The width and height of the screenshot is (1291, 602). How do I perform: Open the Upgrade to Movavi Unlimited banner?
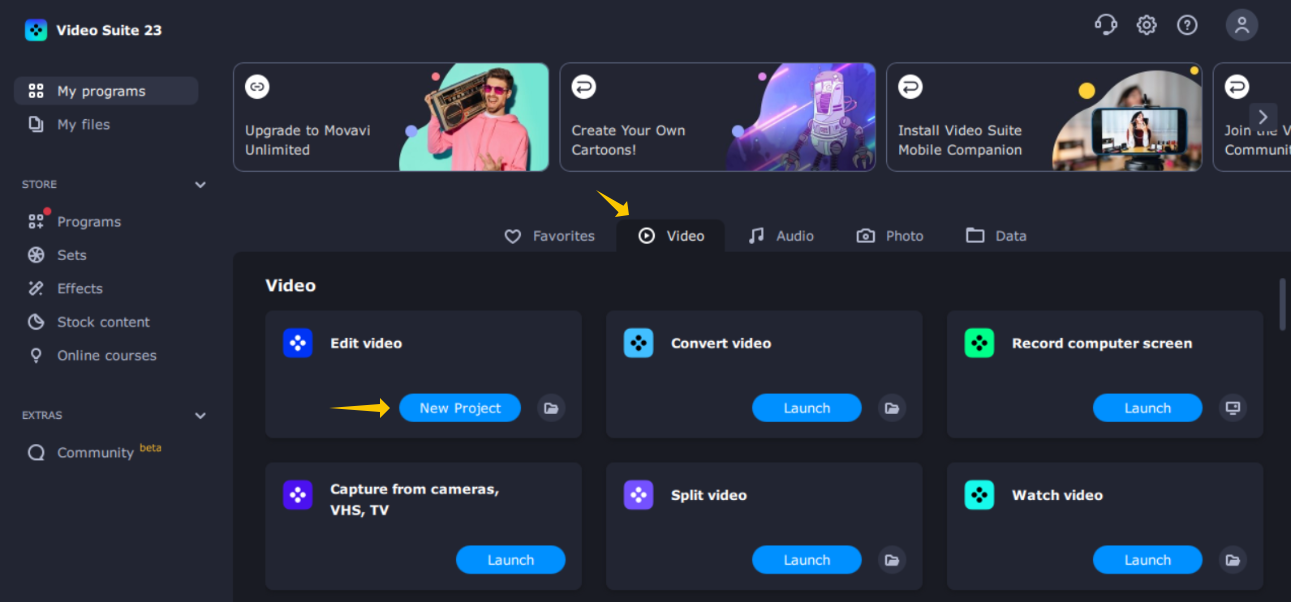click(x=391, y=117)
